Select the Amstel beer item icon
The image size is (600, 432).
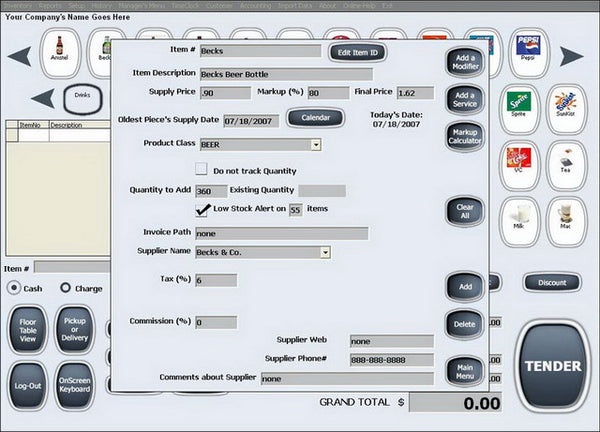60,53
